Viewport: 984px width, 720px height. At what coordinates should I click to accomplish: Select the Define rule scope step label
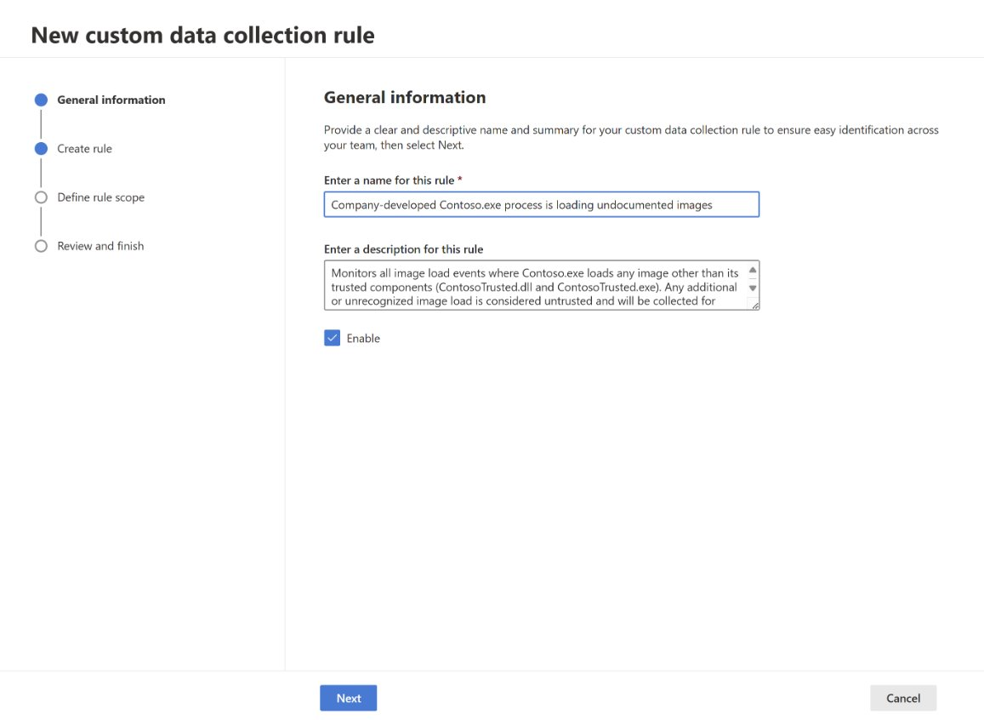tap(101, 198)
